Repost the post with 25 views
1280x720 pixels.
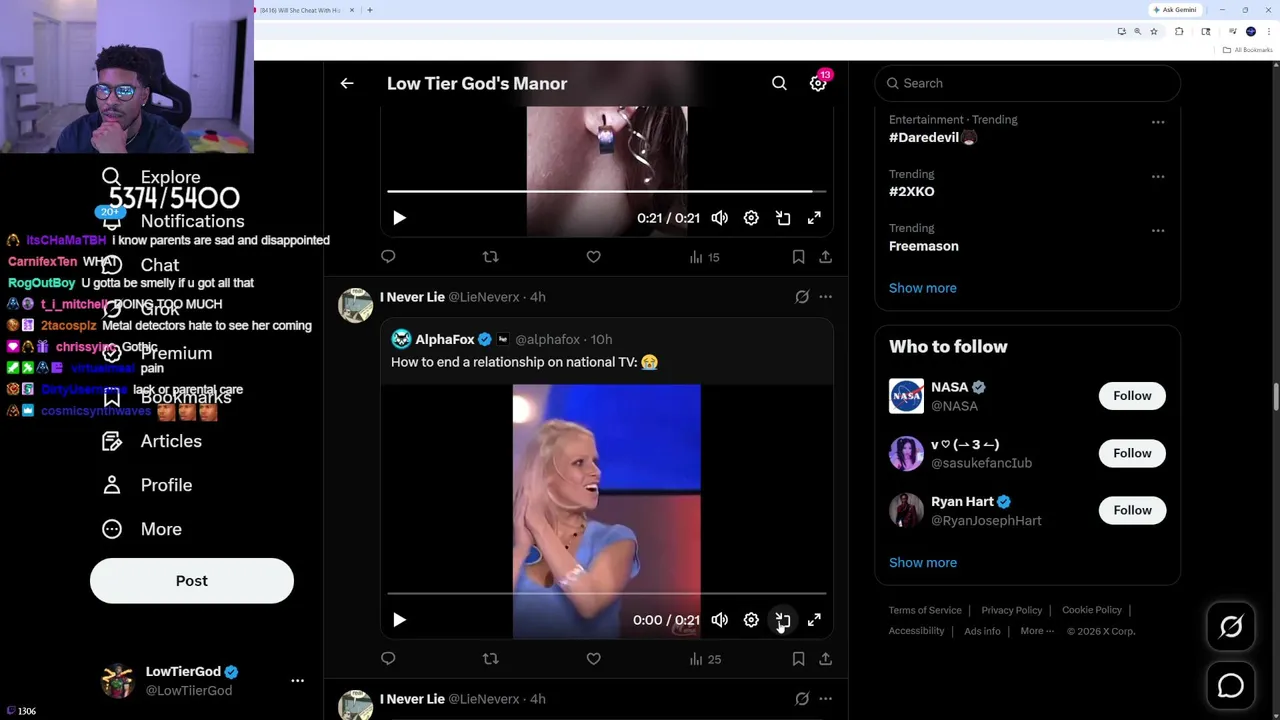[490, 659]
